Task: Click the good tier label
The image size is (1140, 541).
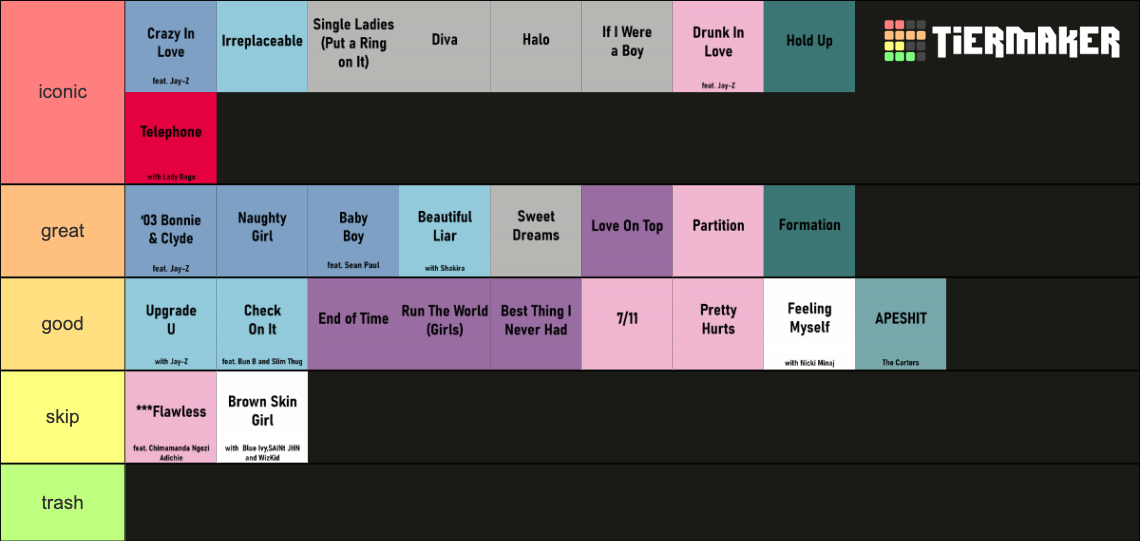Action: [63, 324]
